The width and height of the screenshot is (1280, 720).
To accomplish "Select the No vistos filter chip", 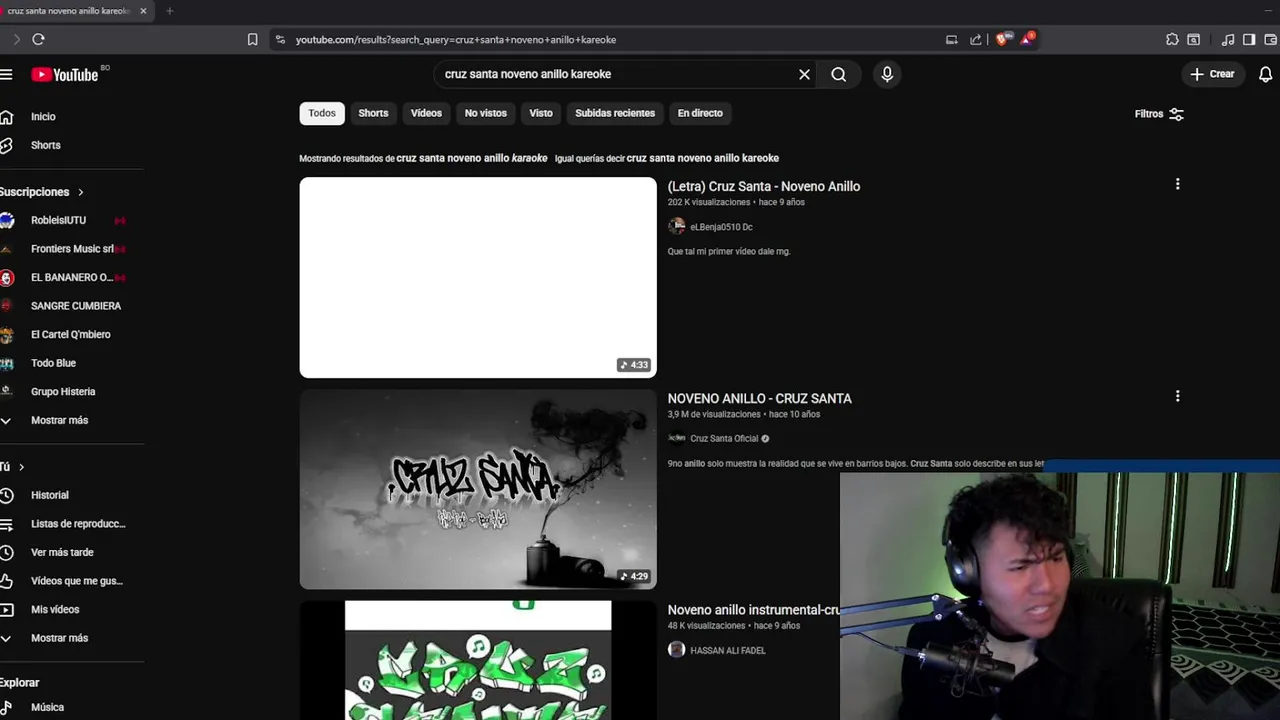I will tap(486, 113).
